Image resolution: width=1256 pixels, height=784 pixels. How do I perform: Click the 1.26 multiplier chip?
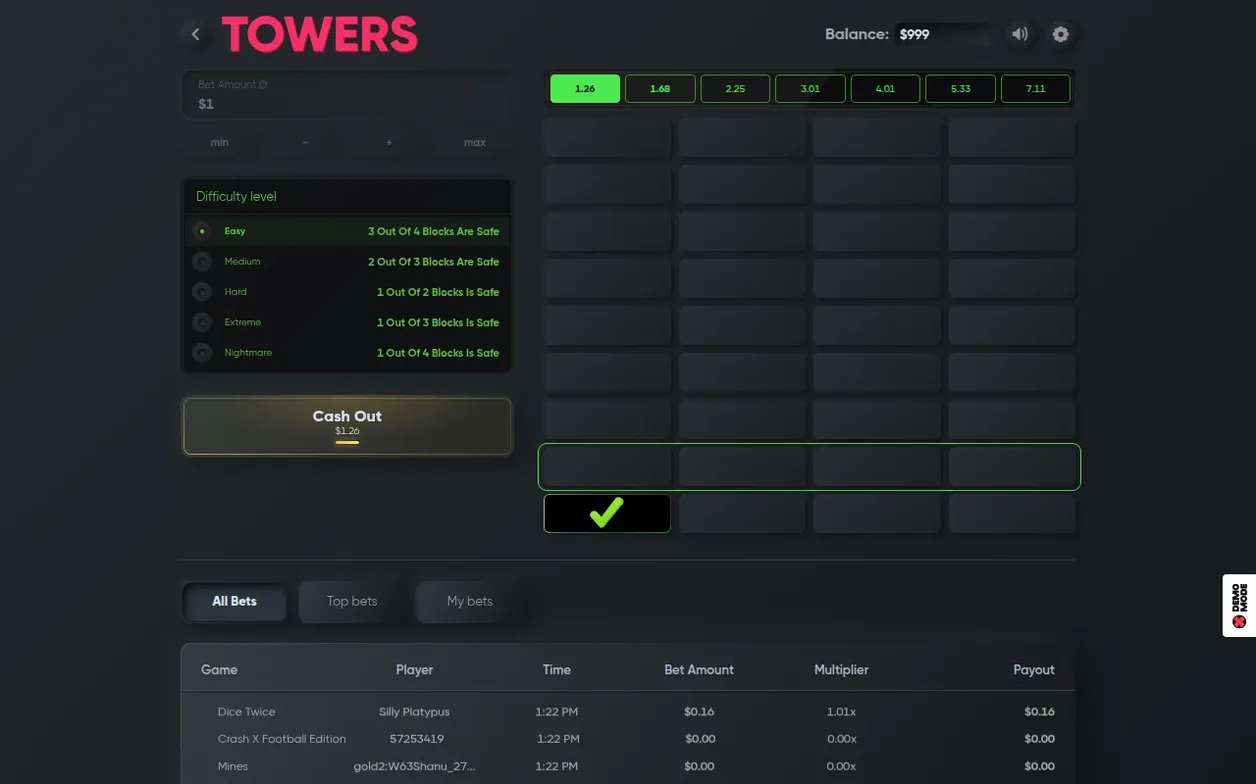[585, 89]
